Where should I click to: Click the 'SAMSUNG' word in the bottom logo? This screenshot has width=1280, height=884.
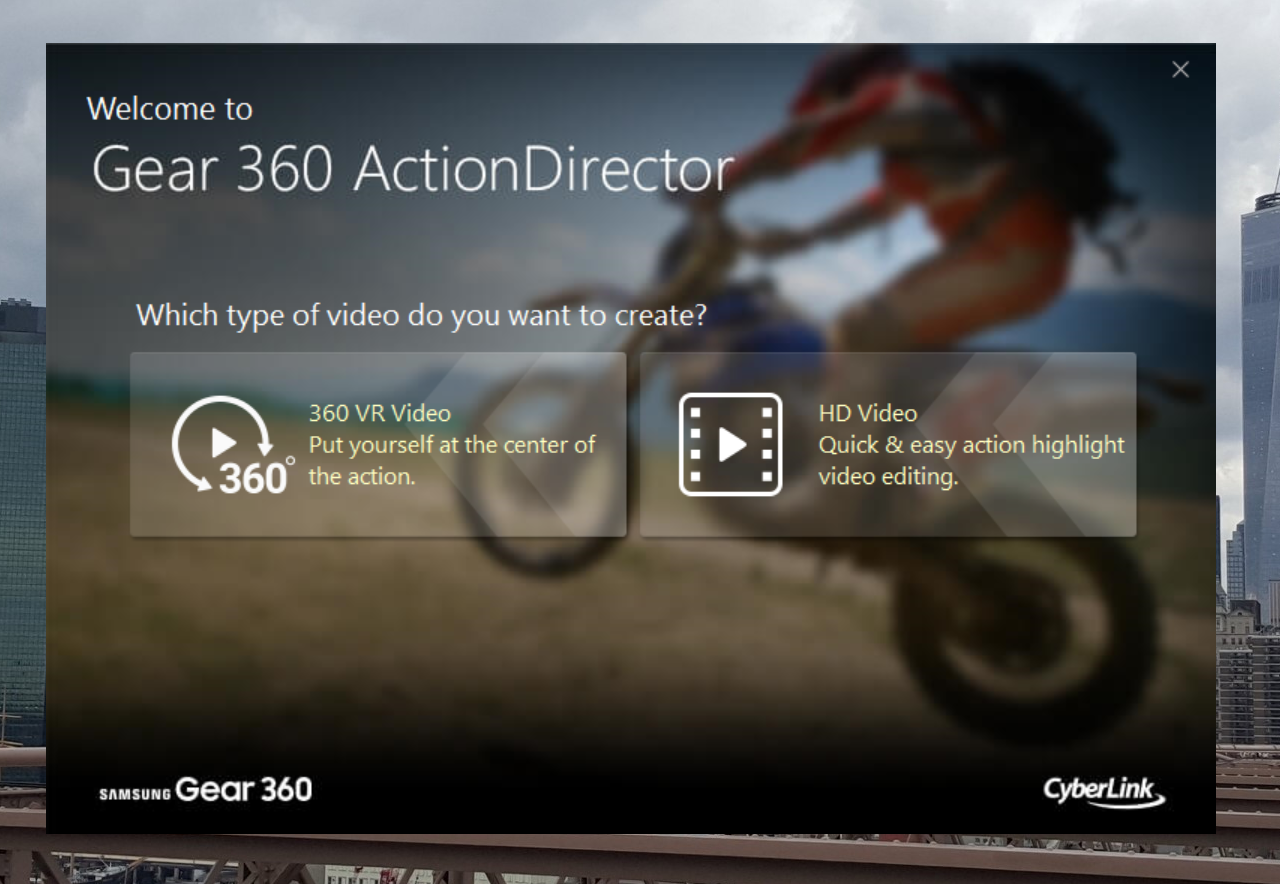(135, 795)
